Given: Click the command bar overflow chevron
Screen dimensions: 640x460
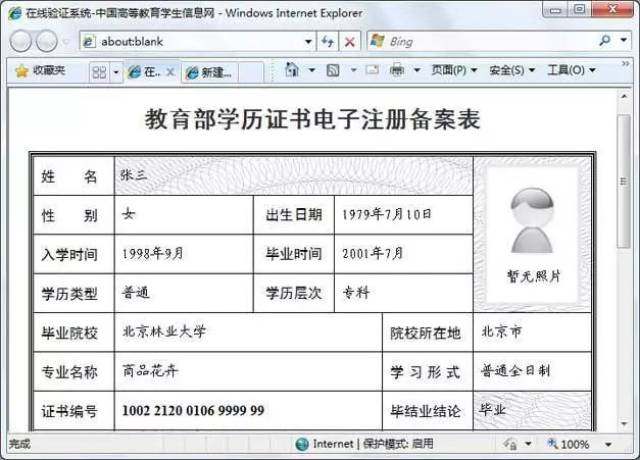Looking at the screenshot, I should coord(625,64).
